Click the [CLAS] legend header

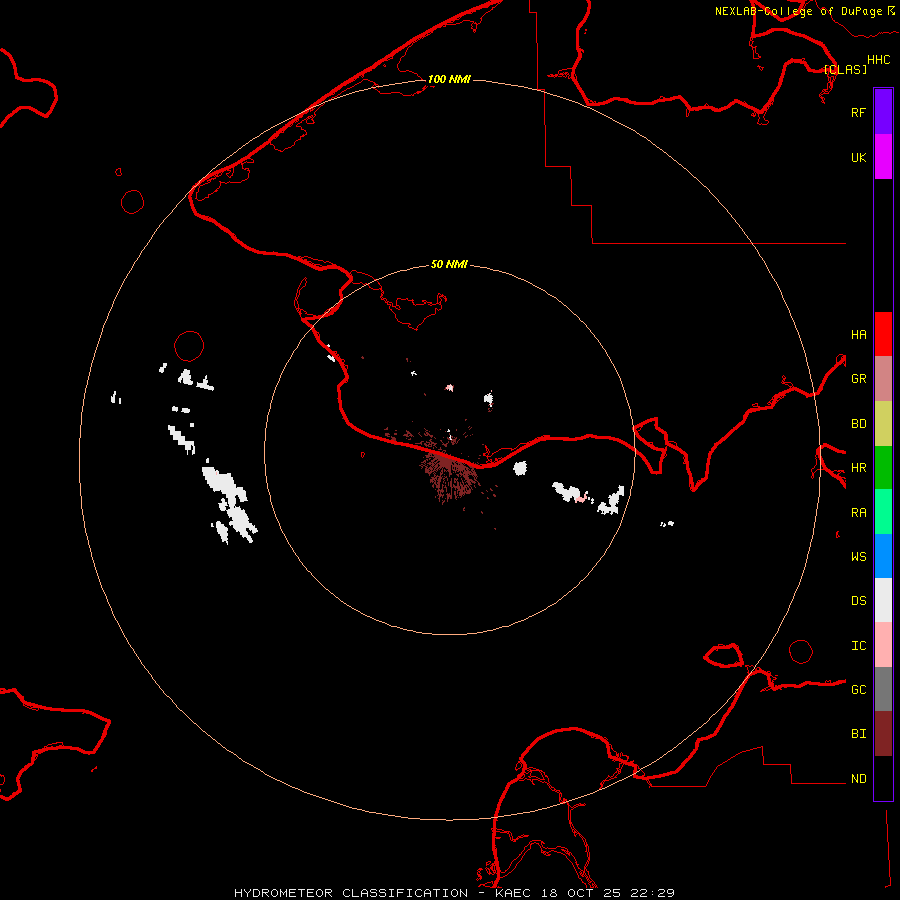[845, 69]
